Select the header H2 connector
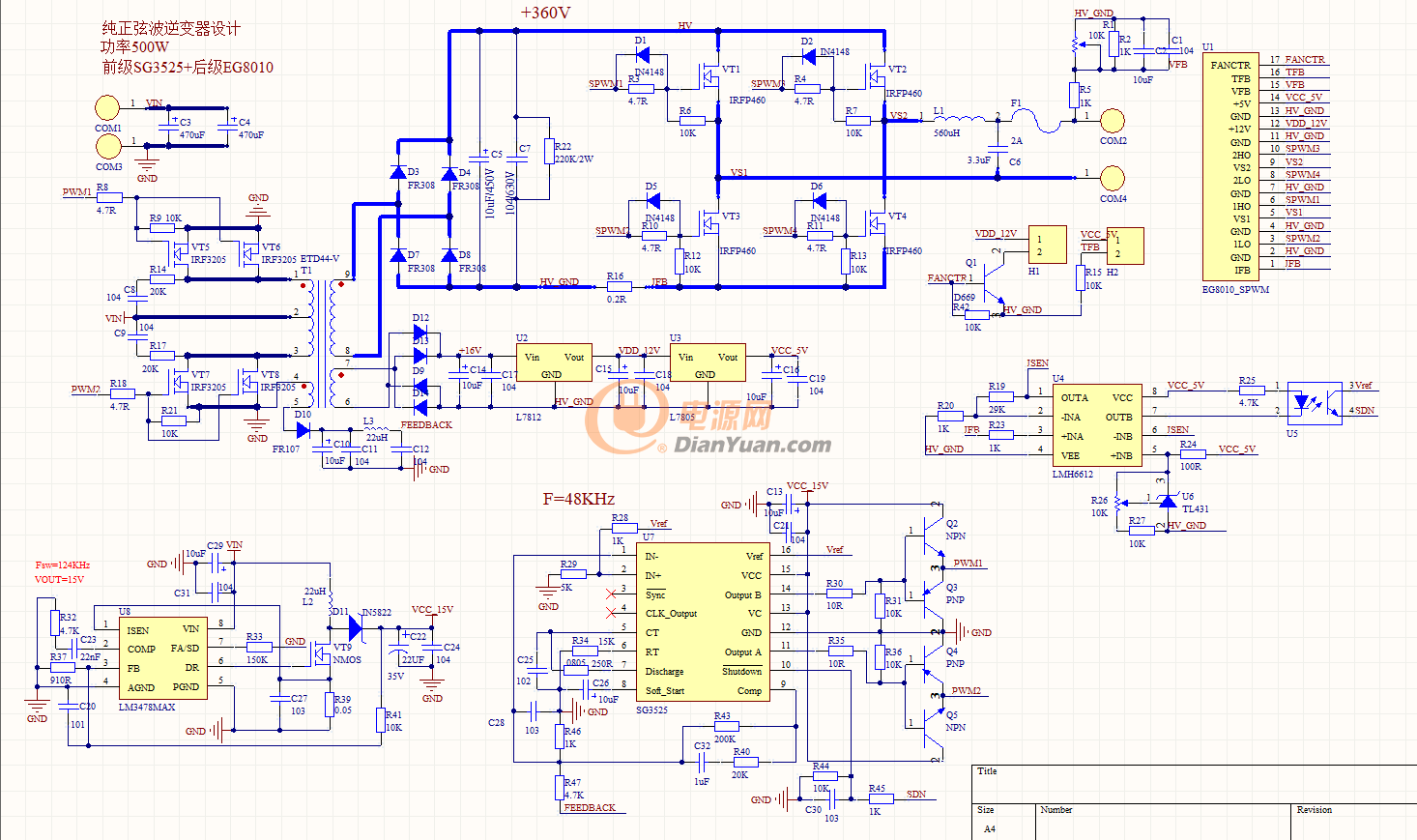The height and width of the screenshot is (840, 1417). (x=1125, y=246)
